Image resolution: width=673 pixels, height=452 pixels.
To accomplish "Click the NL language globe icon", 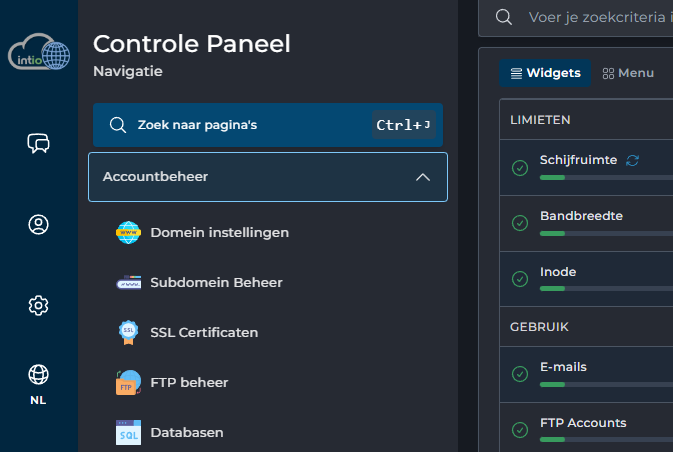I will pyautogui.click(x=38, y=375).
